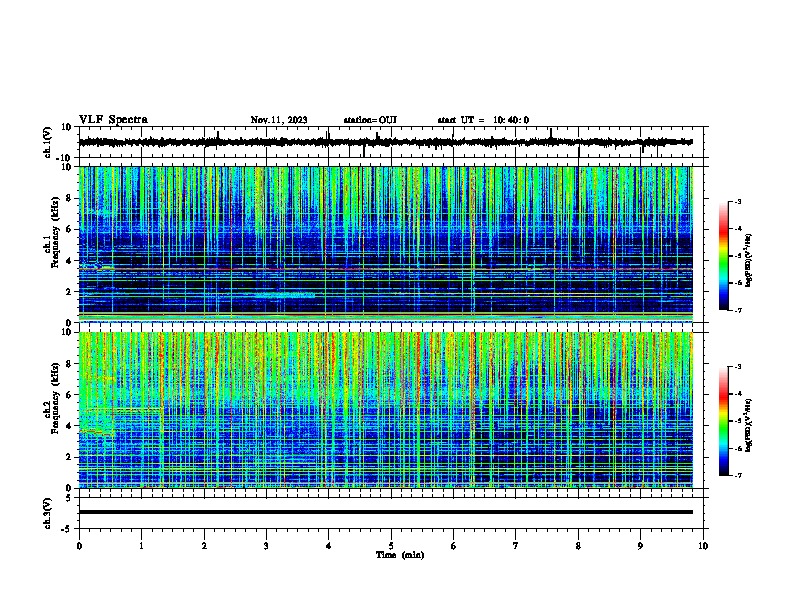The image size is (792, 612).
Task: Click the "-10" tick on ch.1(V) axis
Action: coord(64,158)
